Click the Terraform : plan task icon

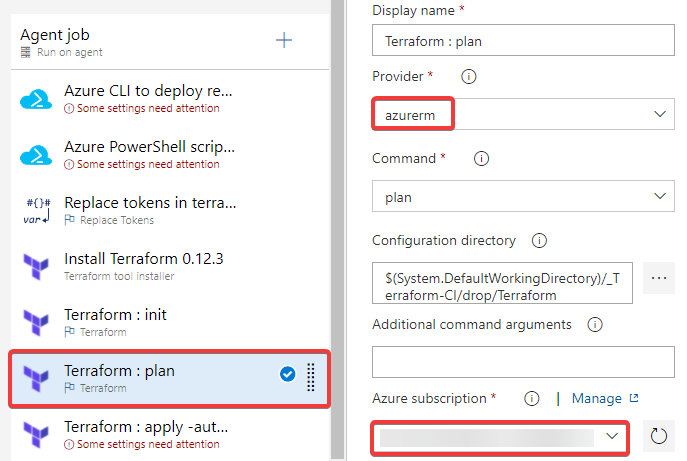point(36,378)
